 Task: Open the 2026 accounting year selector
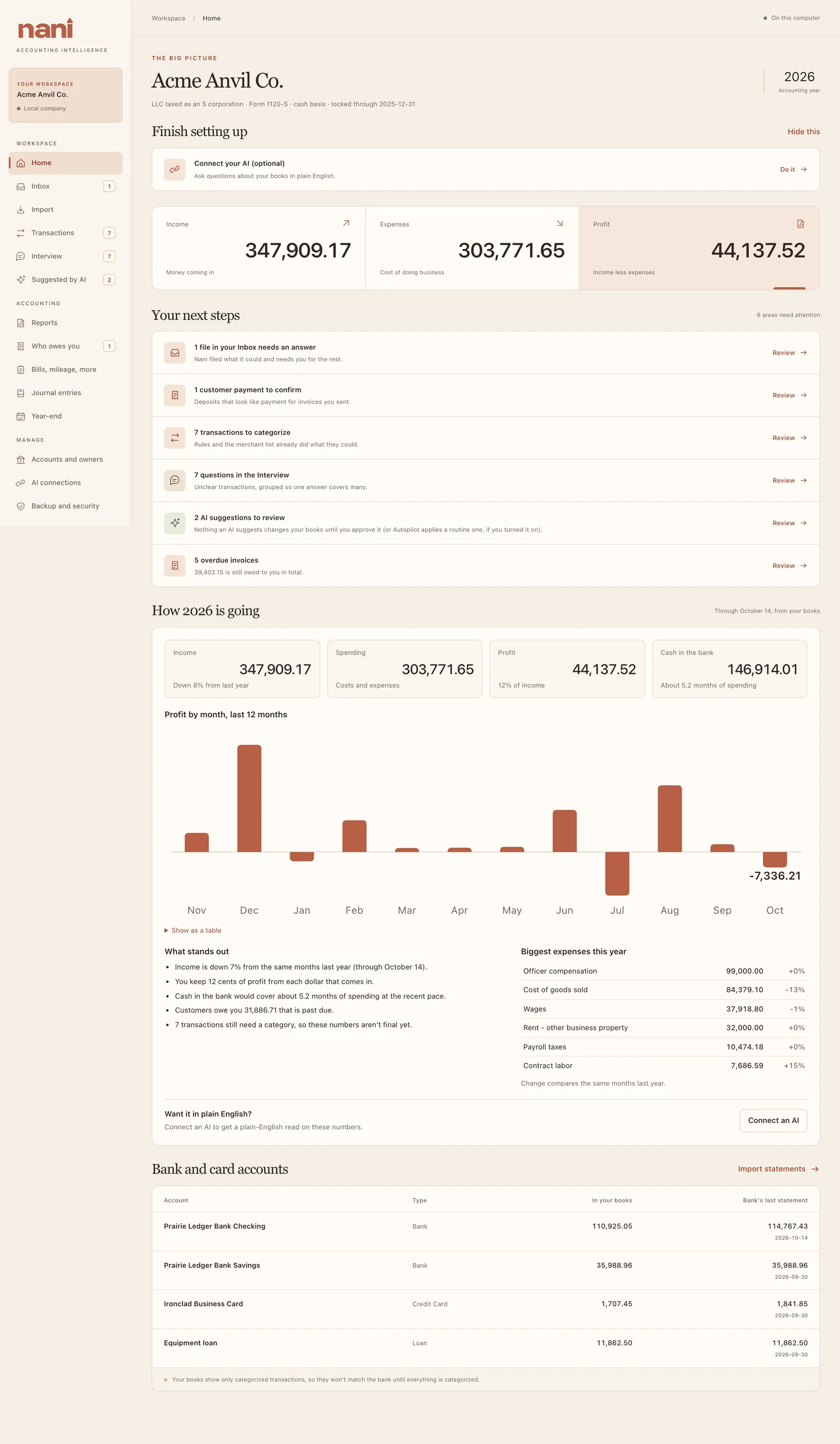[x=799, y=81]
